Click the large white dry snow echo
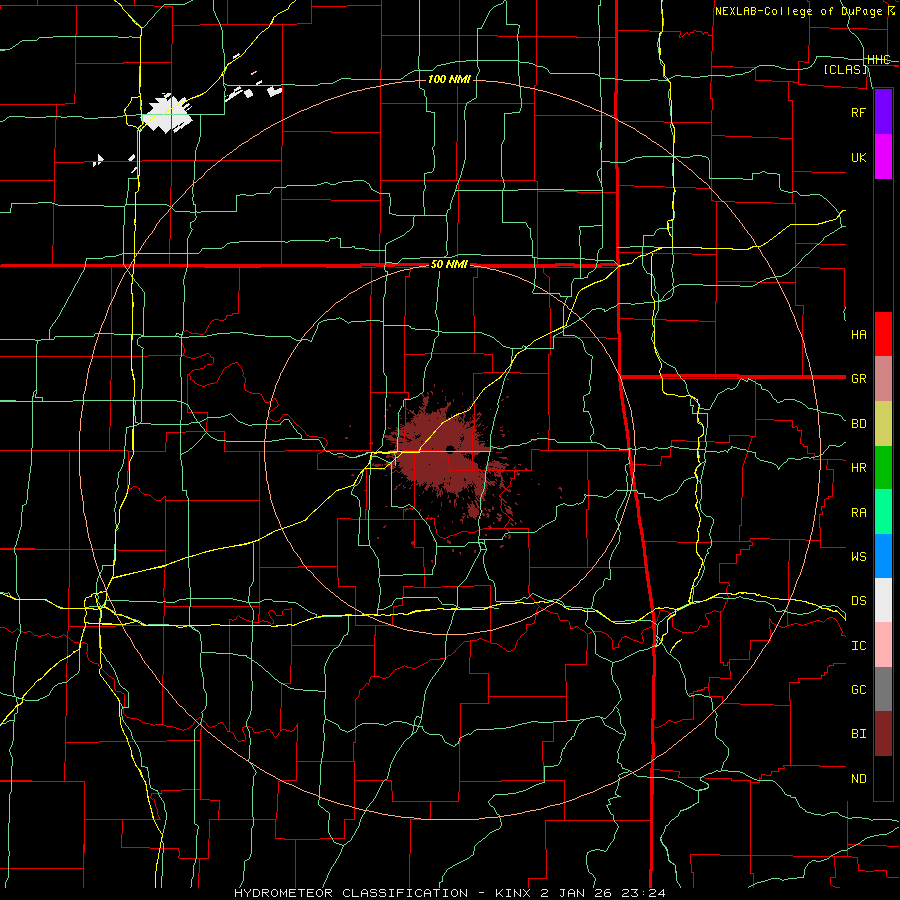The width and height of the screenshot is (900, 900). [x=167, y=113]
